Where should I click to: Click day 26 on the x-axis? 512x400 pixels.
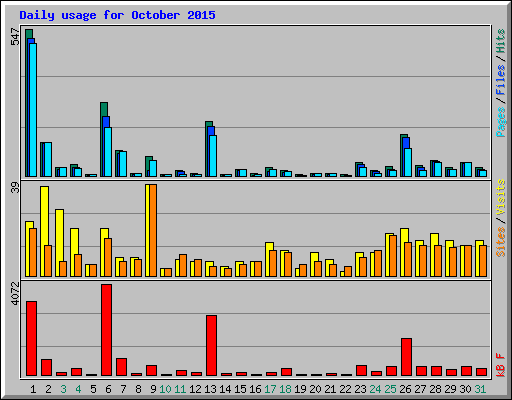405,389
